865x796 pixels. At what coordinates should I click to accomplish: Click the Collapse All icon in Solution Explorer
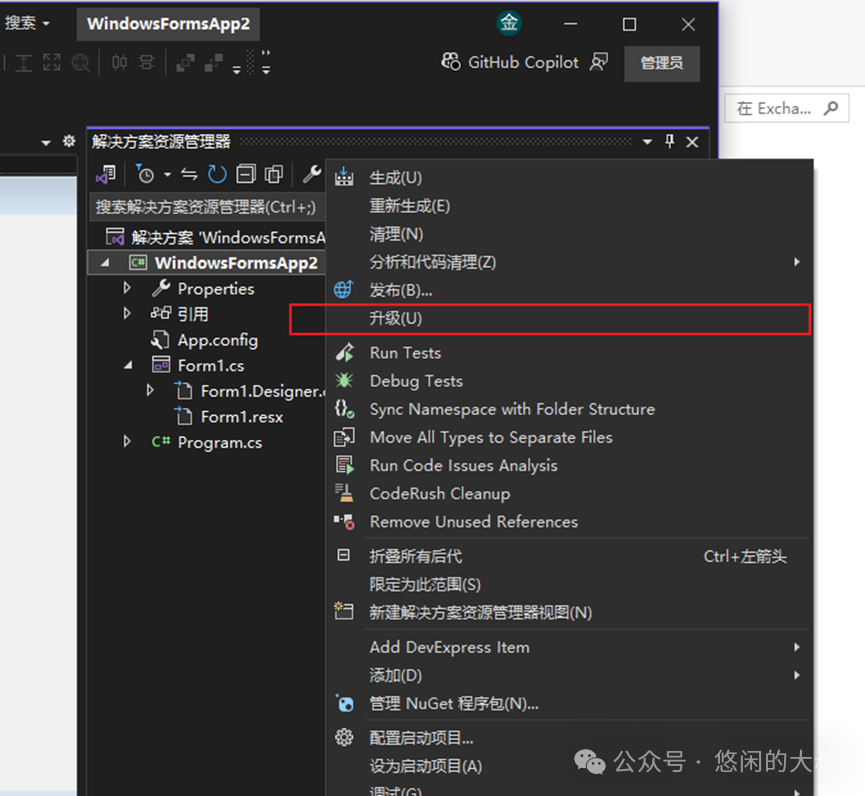pyautogui.click(x=246, y=175)
